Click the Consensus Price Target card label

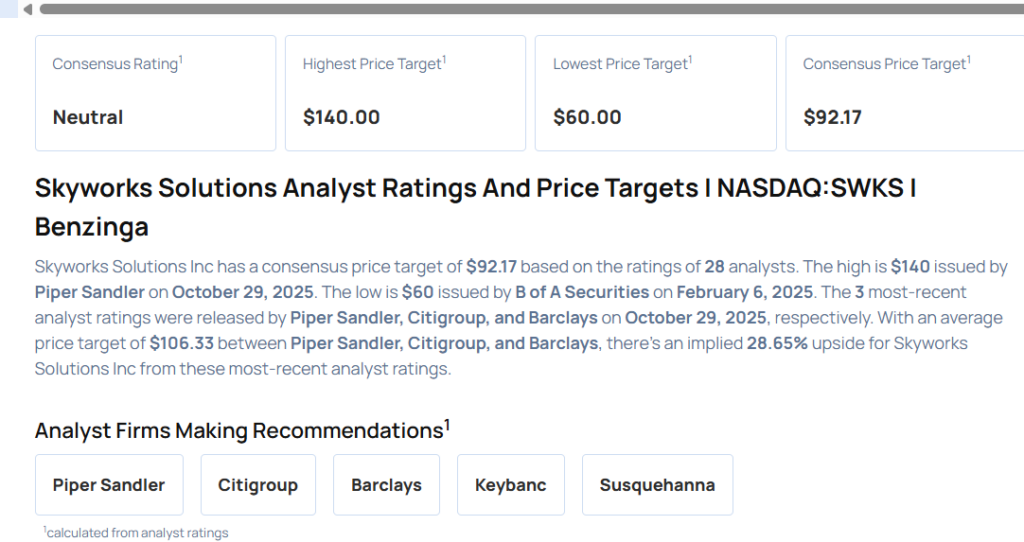click(885, 64)
